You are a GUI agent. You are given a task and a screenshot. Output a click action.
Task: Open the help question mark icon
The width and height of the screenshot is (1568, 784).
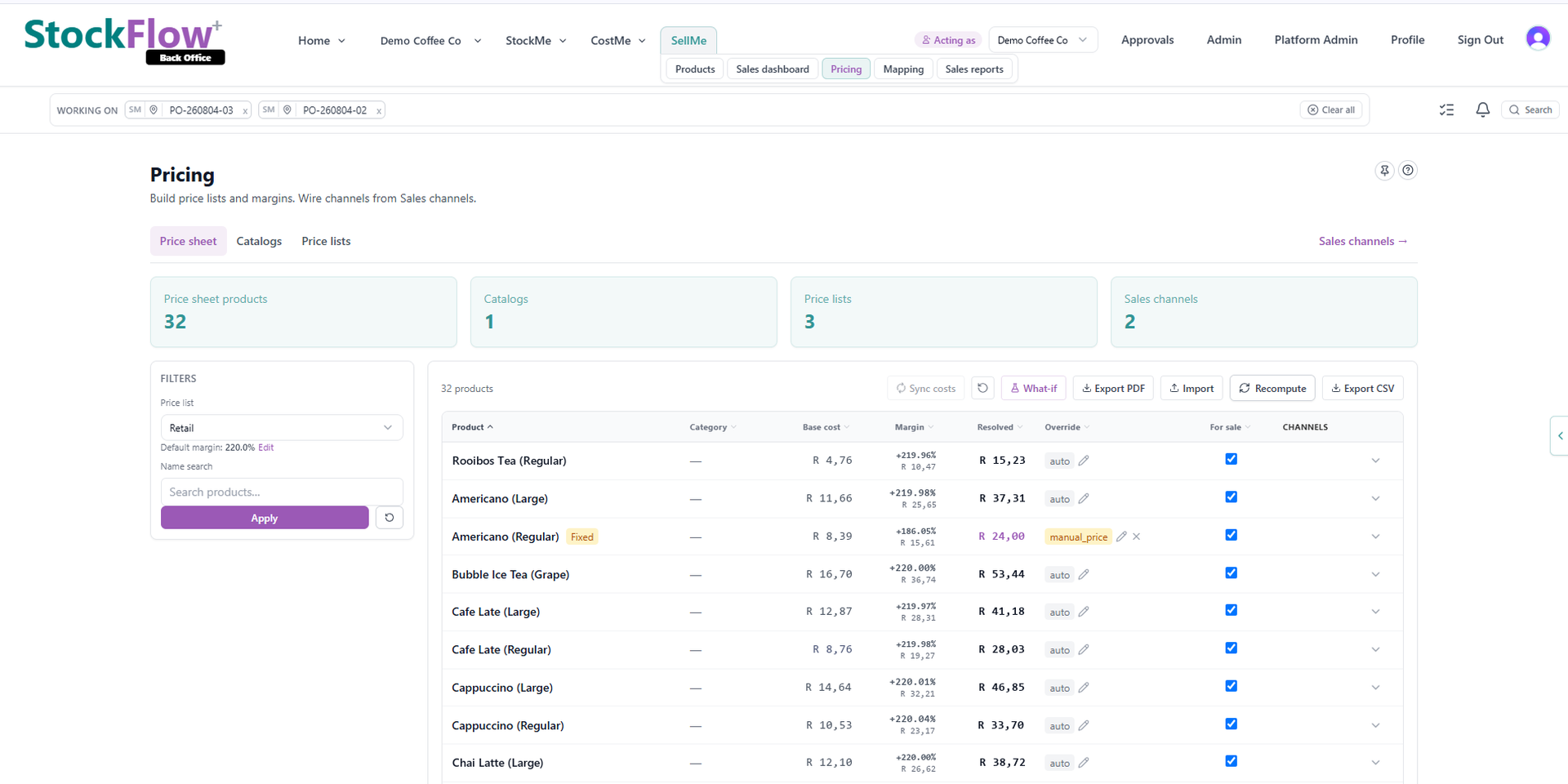pos(1408,170)
